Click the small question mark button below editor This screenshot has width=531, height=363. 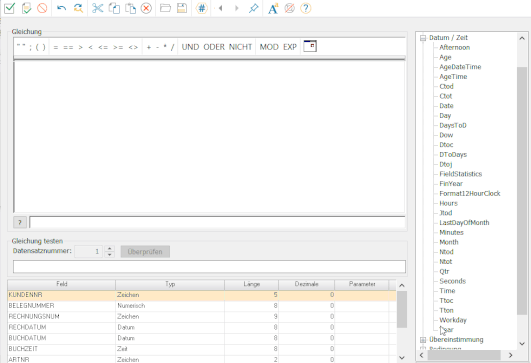(20, 222)
